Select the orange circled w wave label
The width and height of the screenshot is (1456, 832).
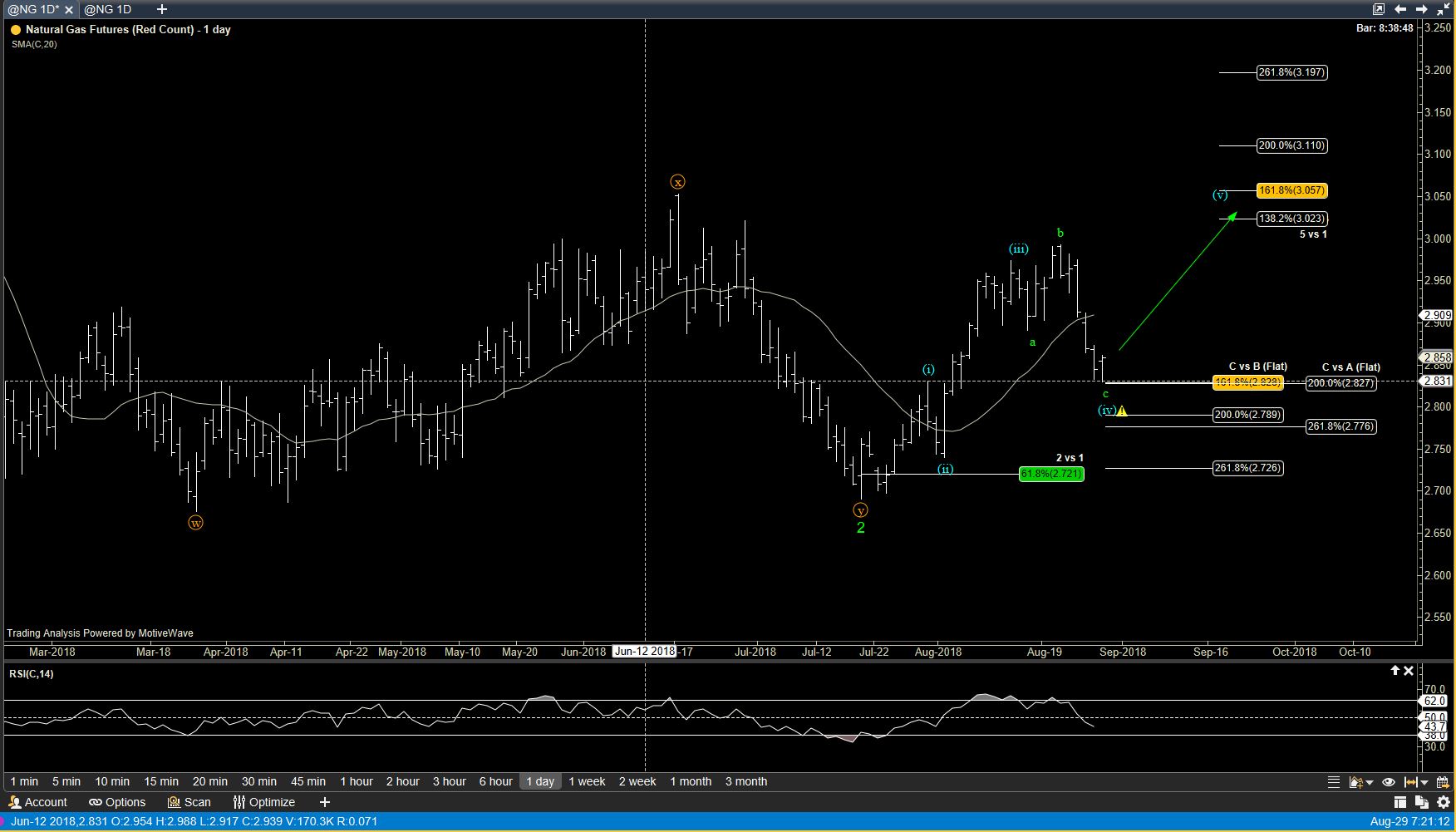click(x=195, y=523)
